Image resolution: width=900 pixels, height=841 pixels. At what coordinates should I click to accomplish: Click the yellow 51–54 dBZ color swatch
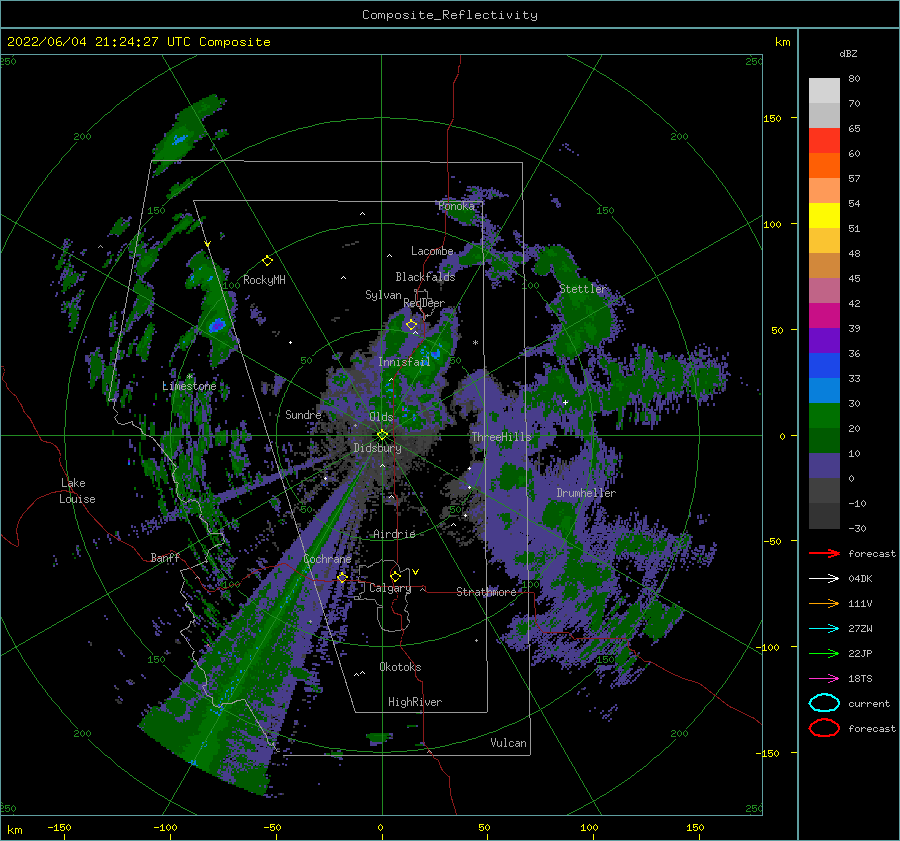(x=824, y=216)
